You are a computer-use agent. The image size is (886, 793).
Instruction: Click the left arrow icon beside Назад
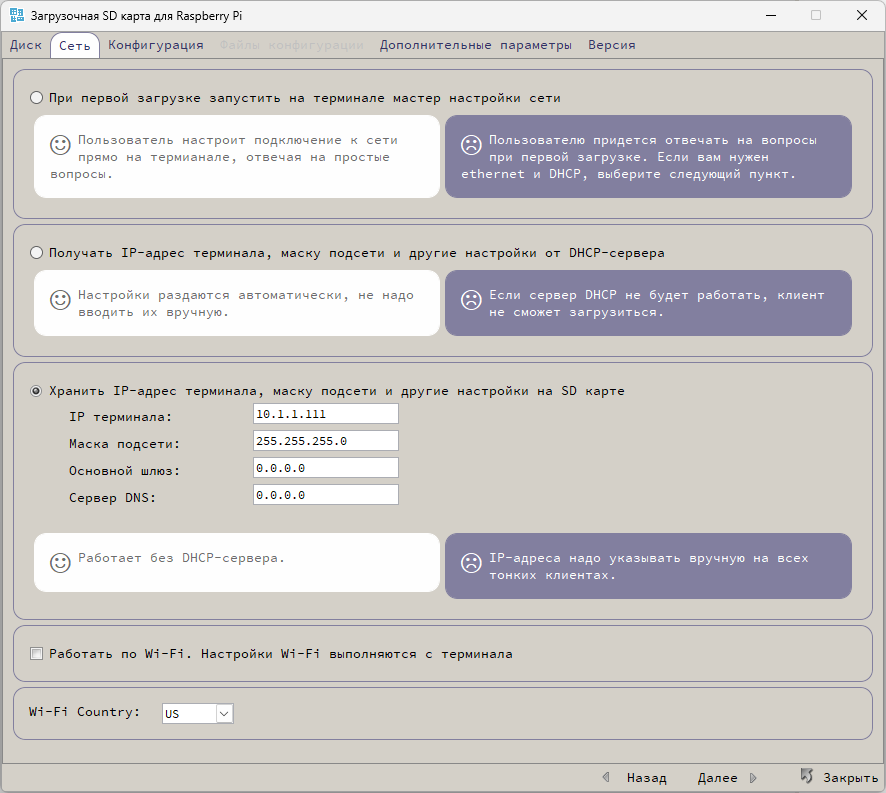(x=606, y=778)
